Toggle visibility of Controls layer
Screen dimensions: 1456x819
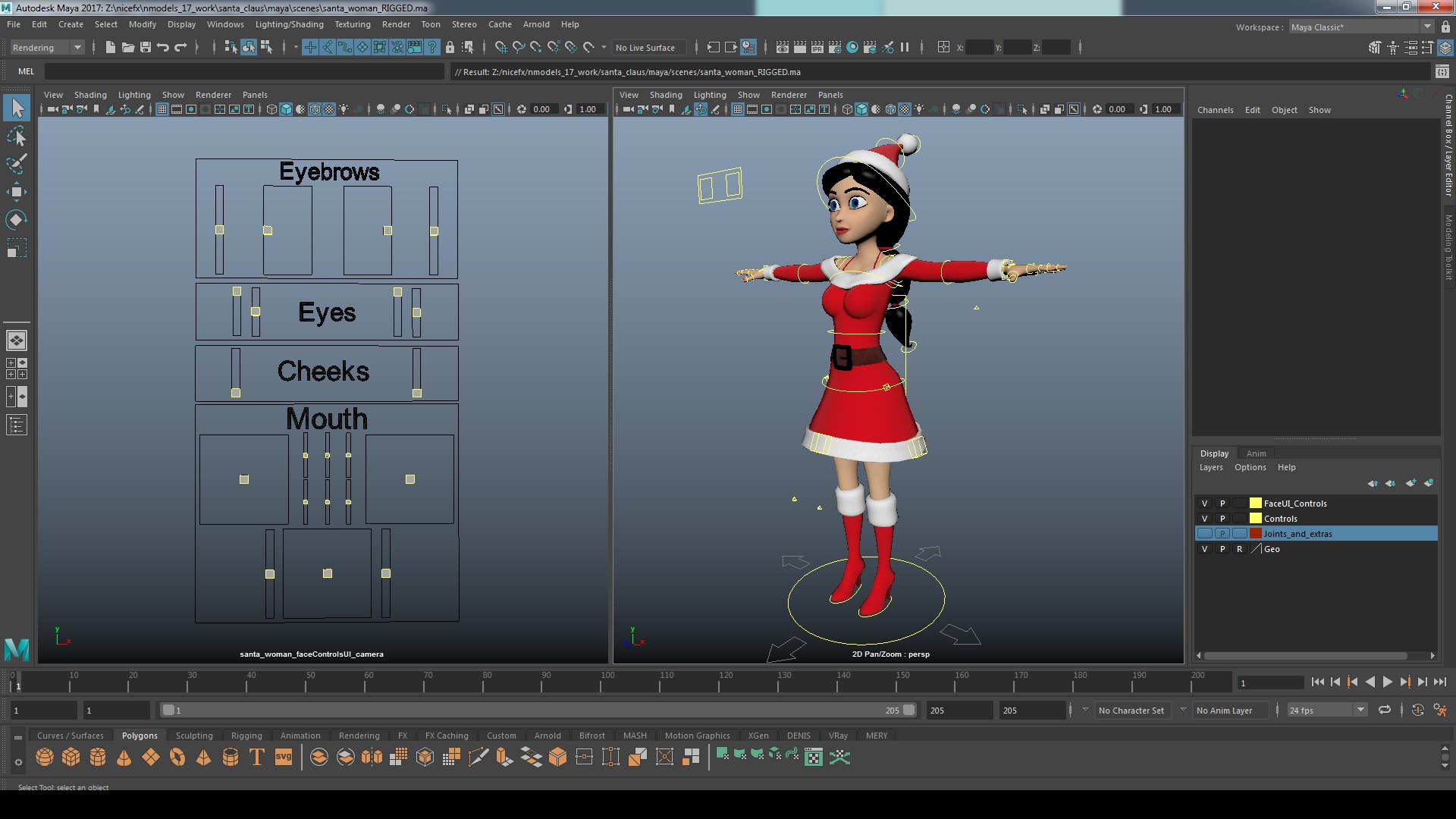(1204, 519)
